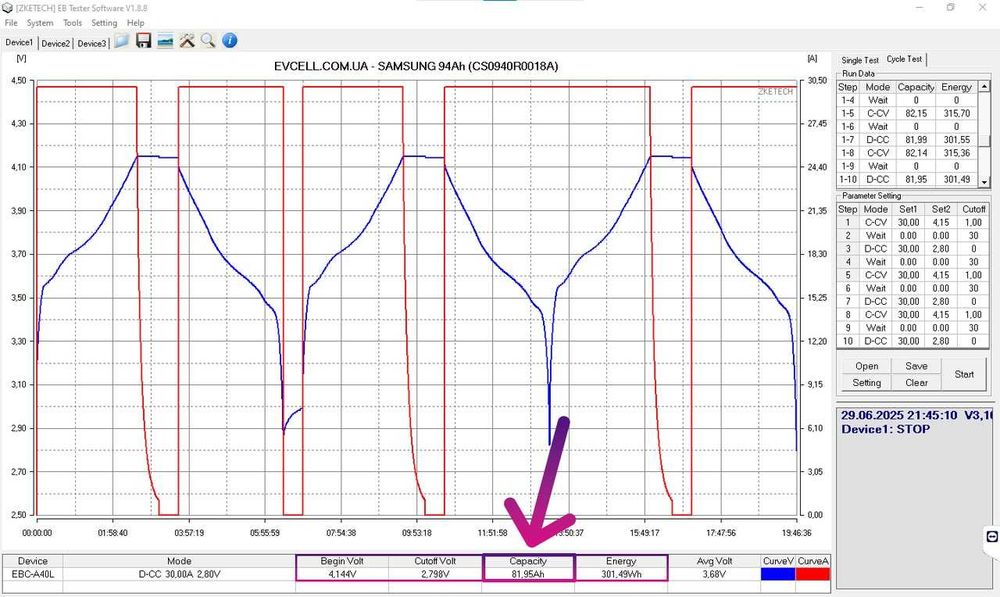Click the 2,798V Cutoff Volt value
The width and height of the screenshot is (1000, 597).
click(435, 574)
